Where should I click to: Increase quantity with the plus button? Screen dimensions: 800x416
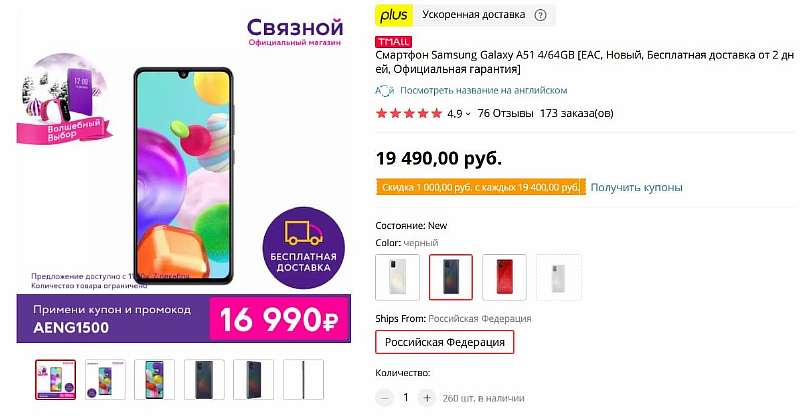point(428,398)
